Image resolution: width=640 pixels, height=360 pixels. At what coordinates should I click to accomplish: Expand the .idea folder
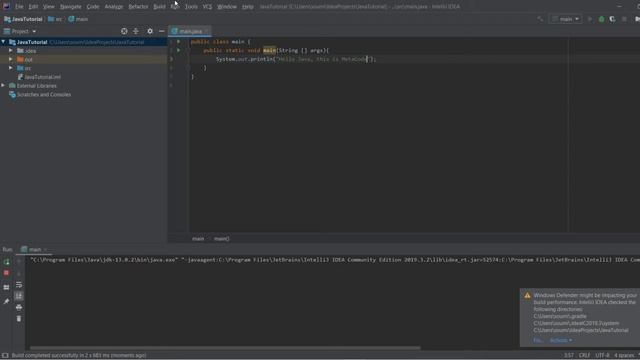pyautogui.click(x=11, y=51)
